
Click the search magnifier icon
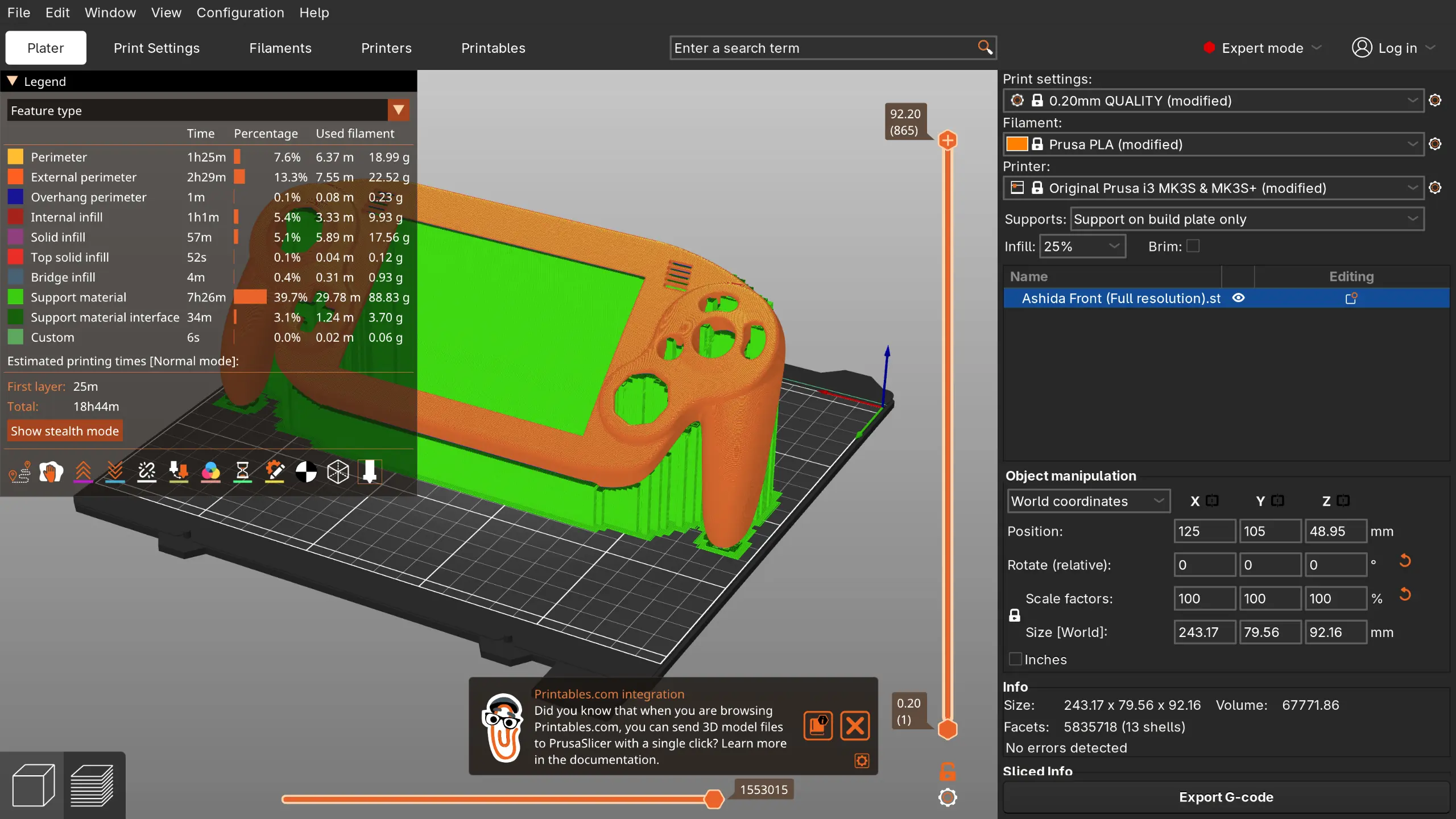[x=985, y=47]
